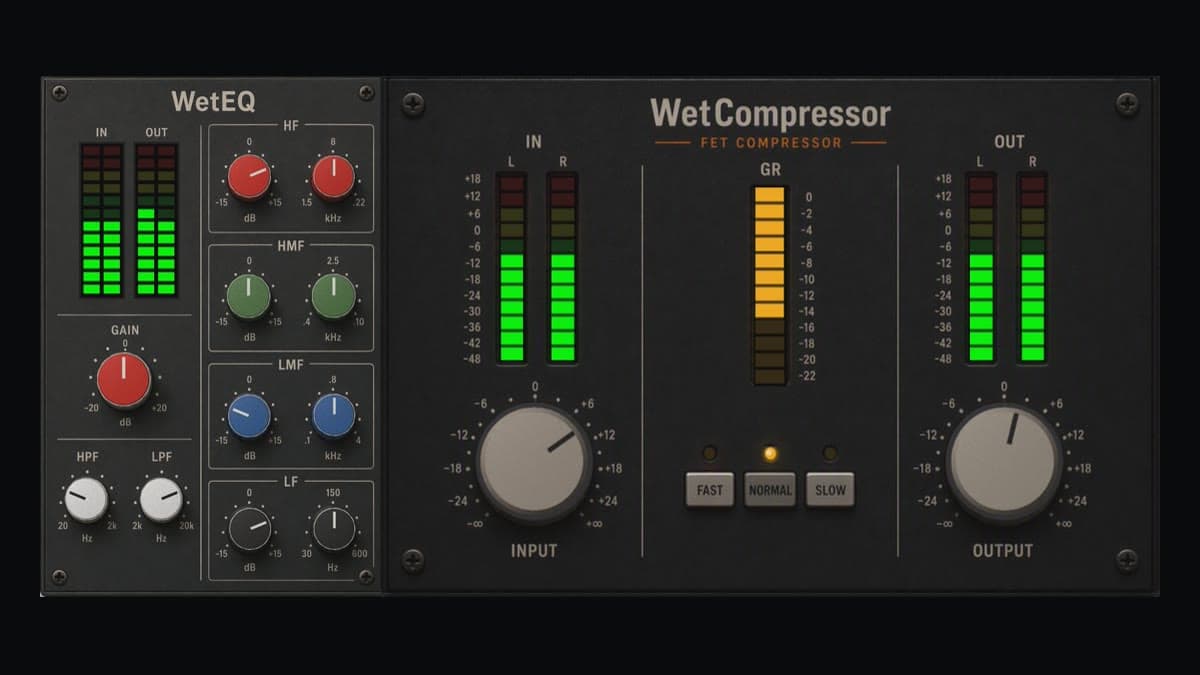The image size is (1200, 675).
Task: Click the lit LED above NORMAL
Action: click(770, 454)
